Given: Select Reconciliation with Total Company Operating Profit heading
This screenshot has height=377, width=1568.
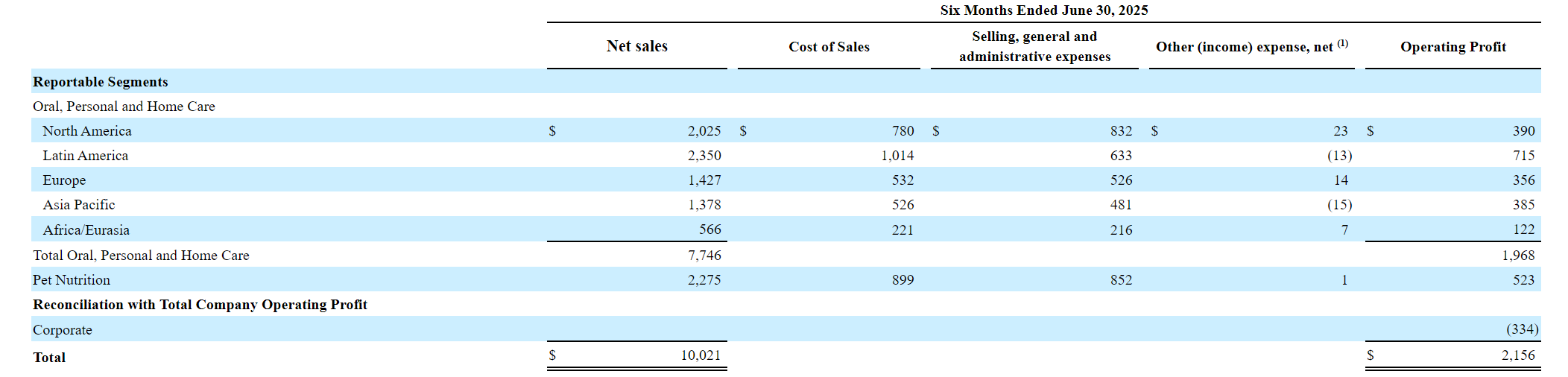Looking at the screenshot, I should [200, 305].
